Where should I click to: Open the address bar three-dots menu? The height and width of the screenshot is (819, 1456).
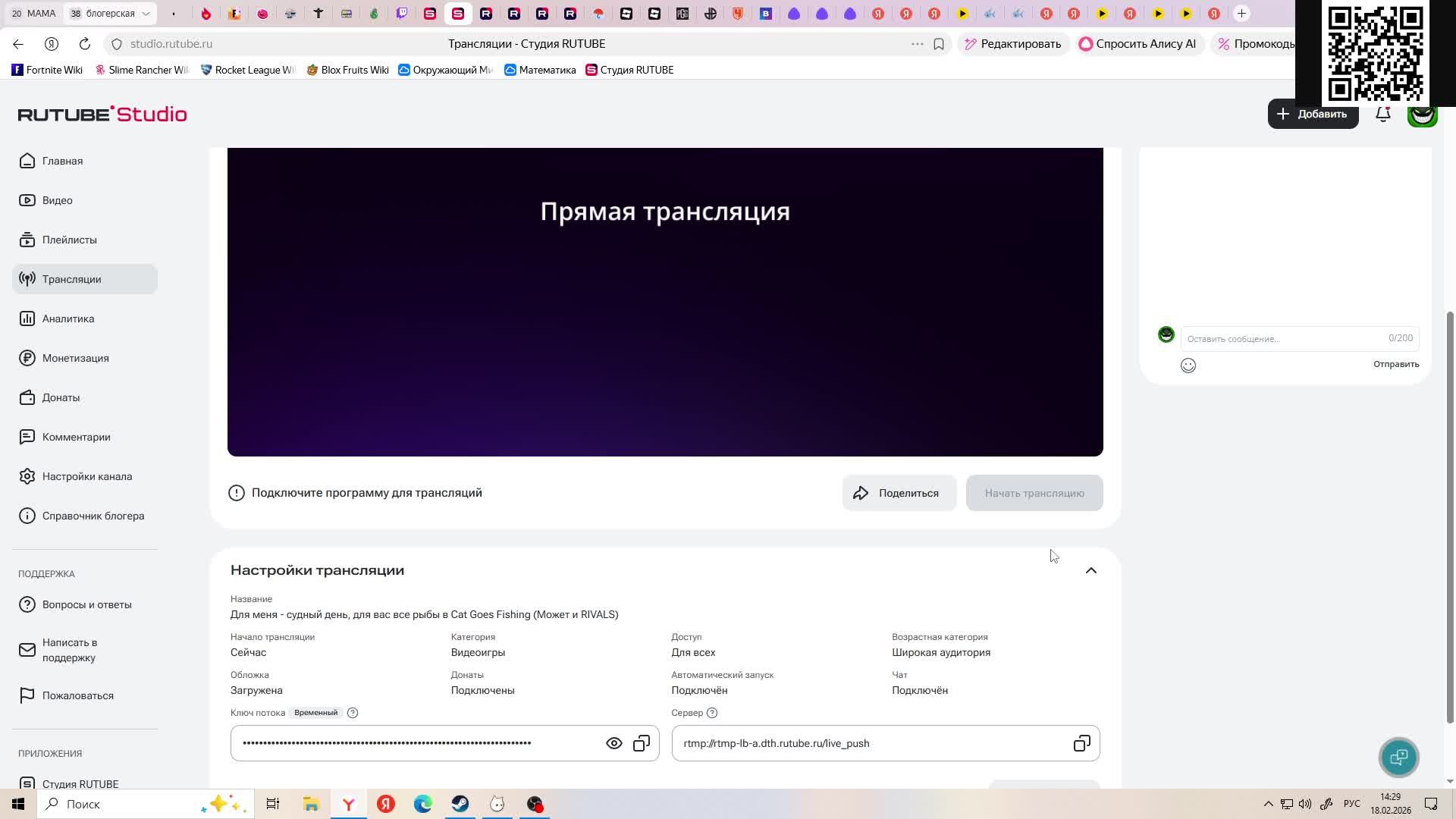tap(917, 44)
